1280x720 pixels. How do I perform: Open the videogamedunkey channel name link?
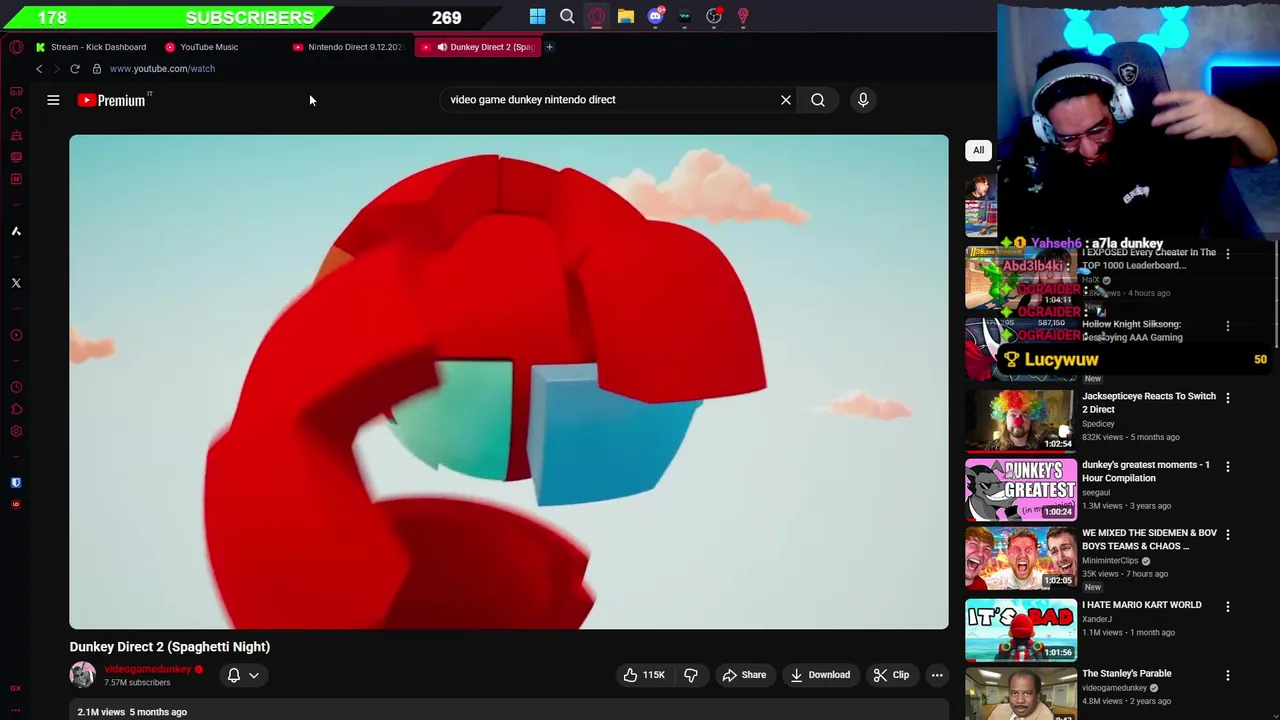click(x=147, y=669)
